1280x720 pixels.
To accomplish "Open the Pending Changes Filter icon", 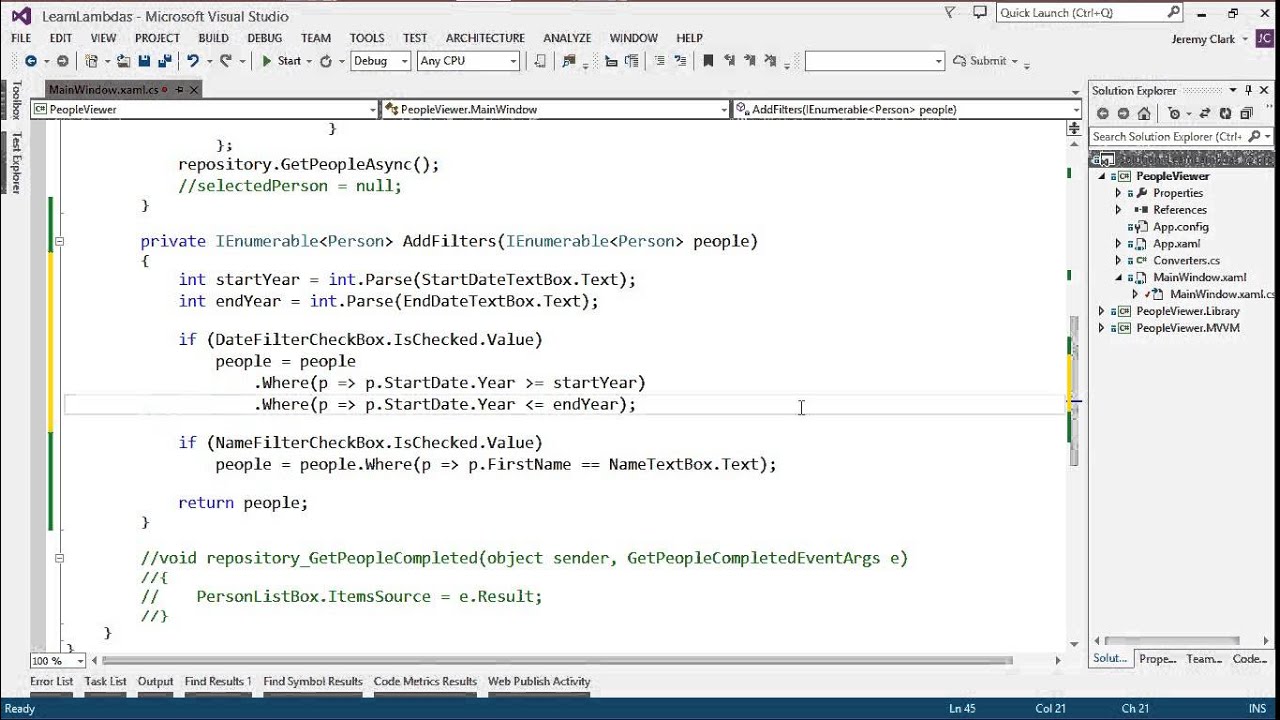I will point(1176,113).
